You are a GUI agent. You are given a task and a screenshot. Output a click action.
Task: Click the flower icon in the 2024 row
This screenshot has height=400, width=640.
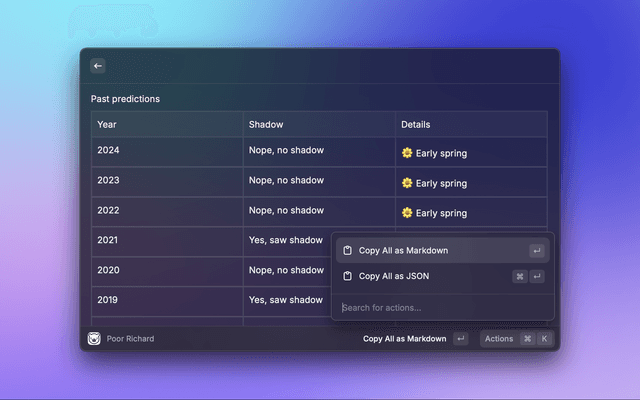click(x=407, y=154)
